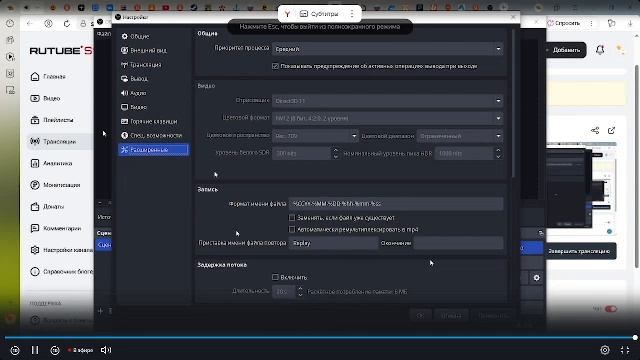
Task: Click the add scene plus icon
Action: tap(100, 311)
